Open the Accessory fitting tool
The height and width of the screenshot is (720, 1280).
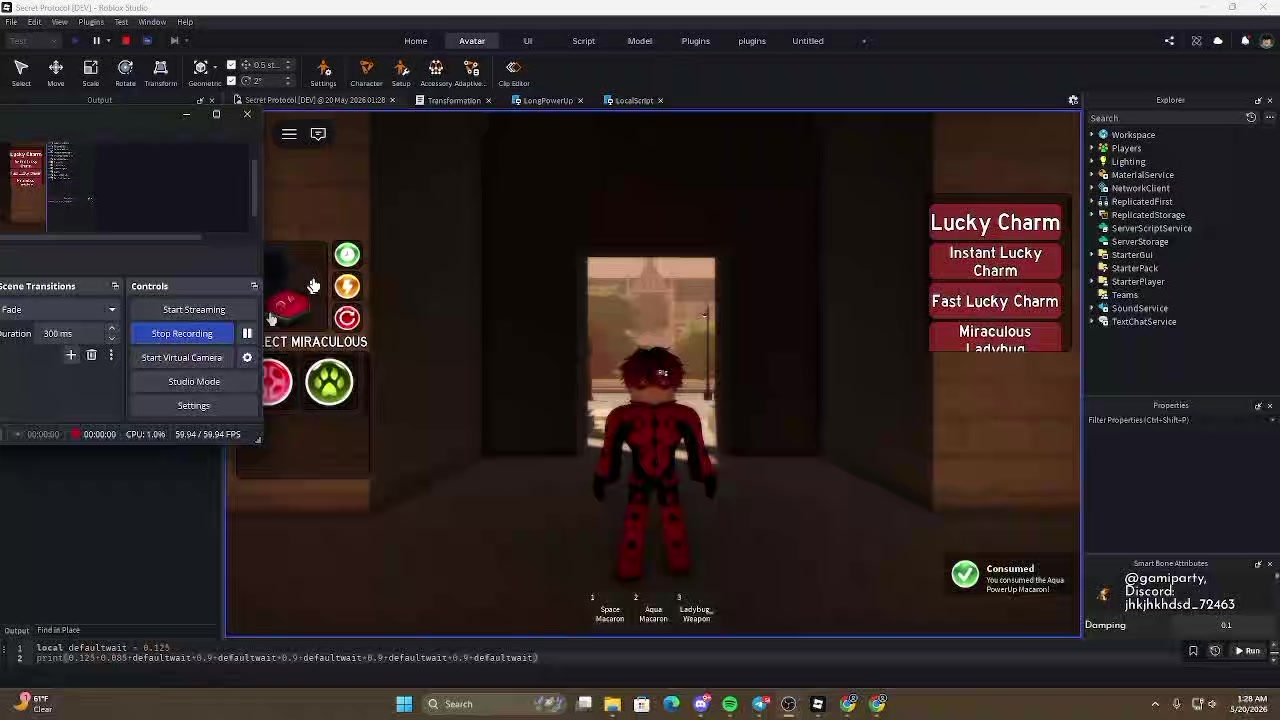(436, 73)
